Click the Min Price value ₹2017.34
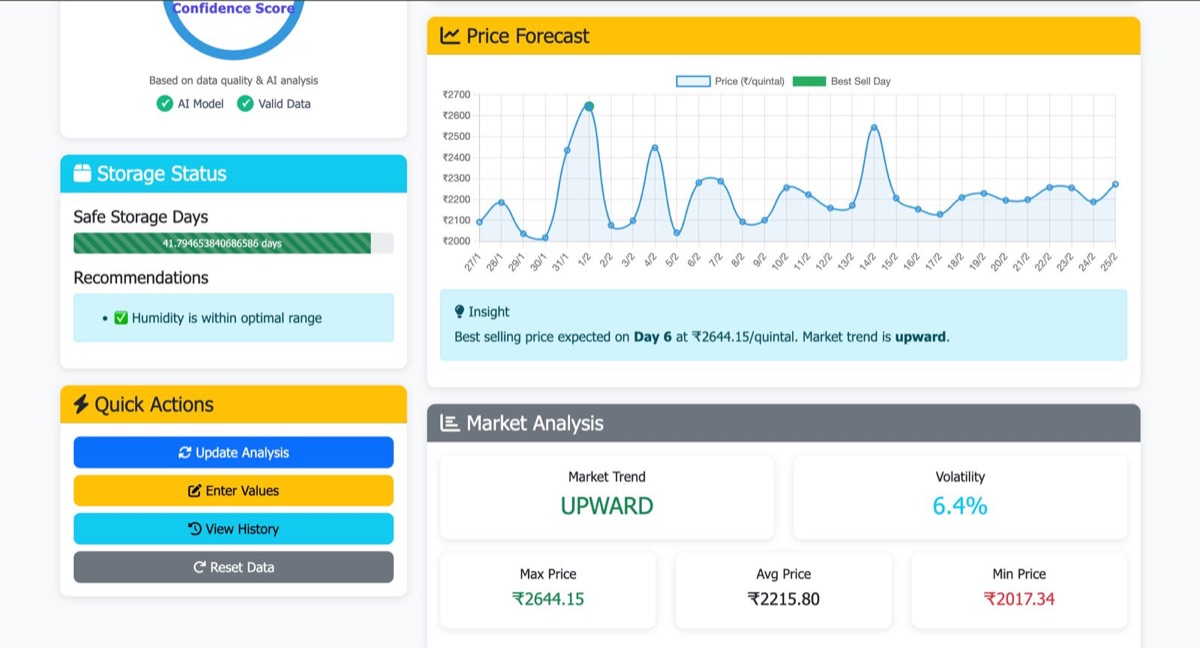The height and width of the screenshot is (648, 1200). 1019,599
